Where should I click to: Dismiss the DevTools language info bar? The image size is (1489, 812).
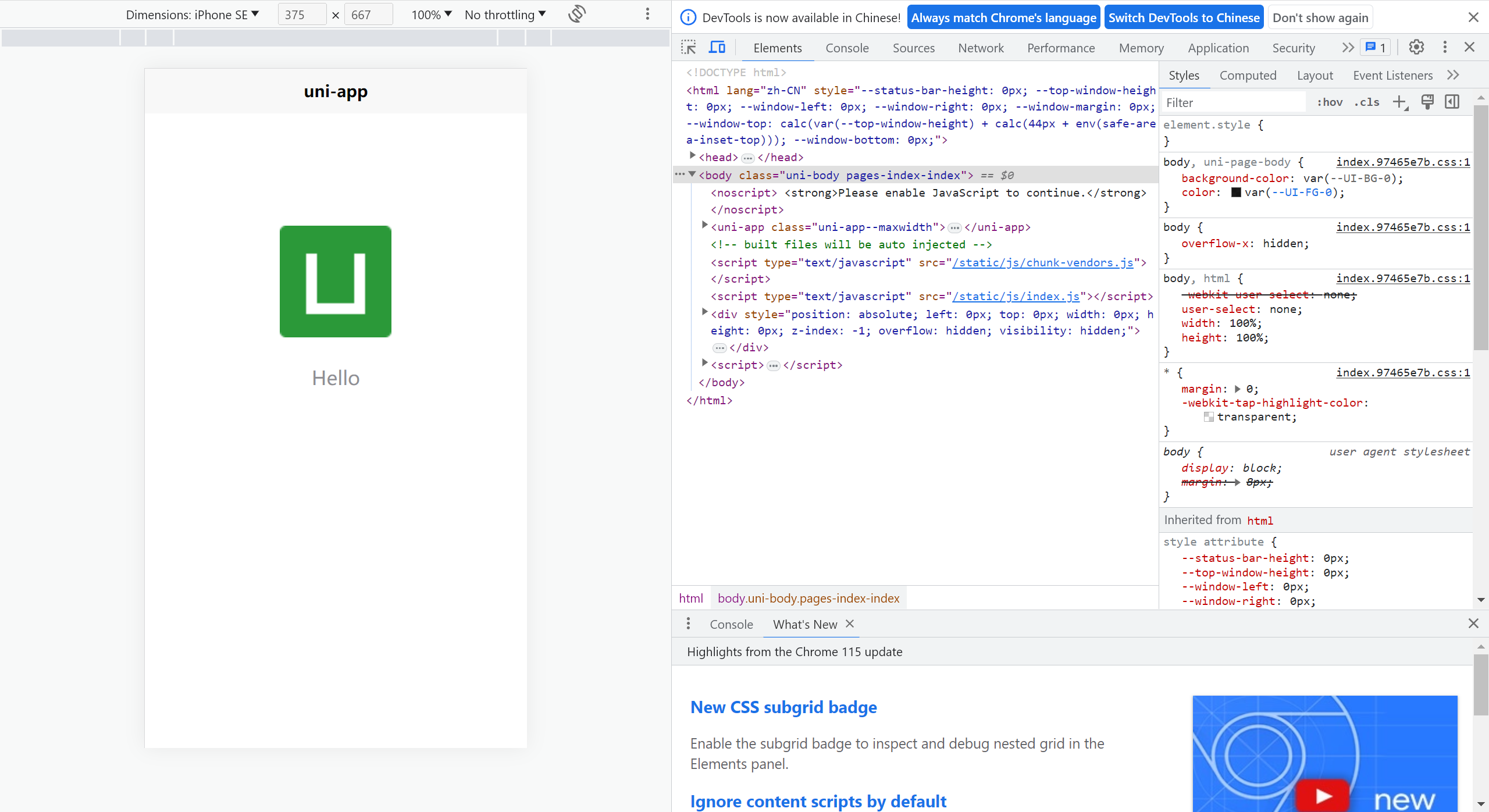1473,17
